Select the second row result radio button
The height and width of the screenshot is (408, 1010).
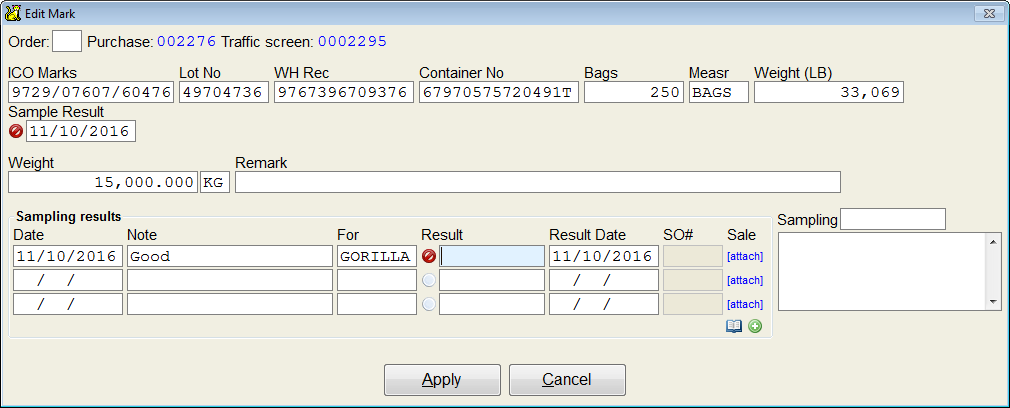(428, 280)
